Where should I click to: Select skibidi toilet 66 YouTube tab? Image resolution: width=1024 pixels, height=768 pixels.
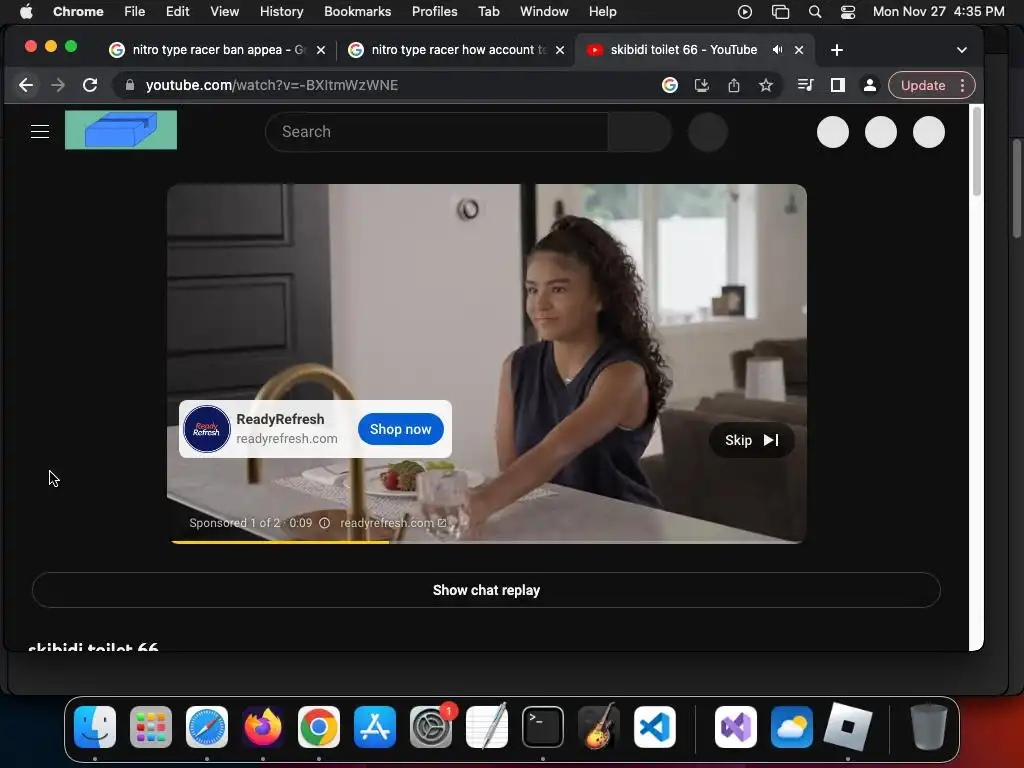coord(683,50)
